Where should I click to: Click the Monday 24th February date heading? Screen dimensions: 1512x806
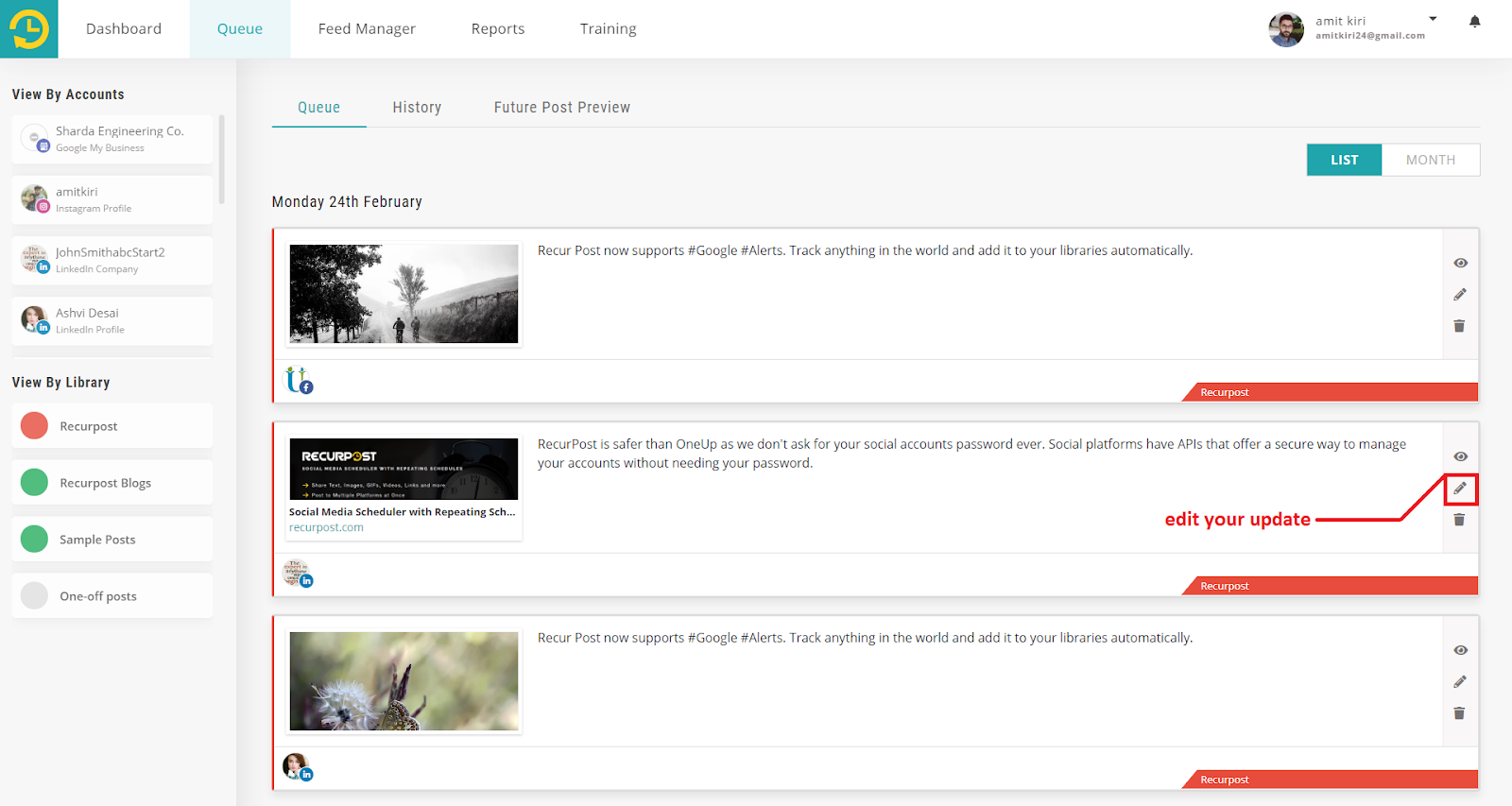347,202
